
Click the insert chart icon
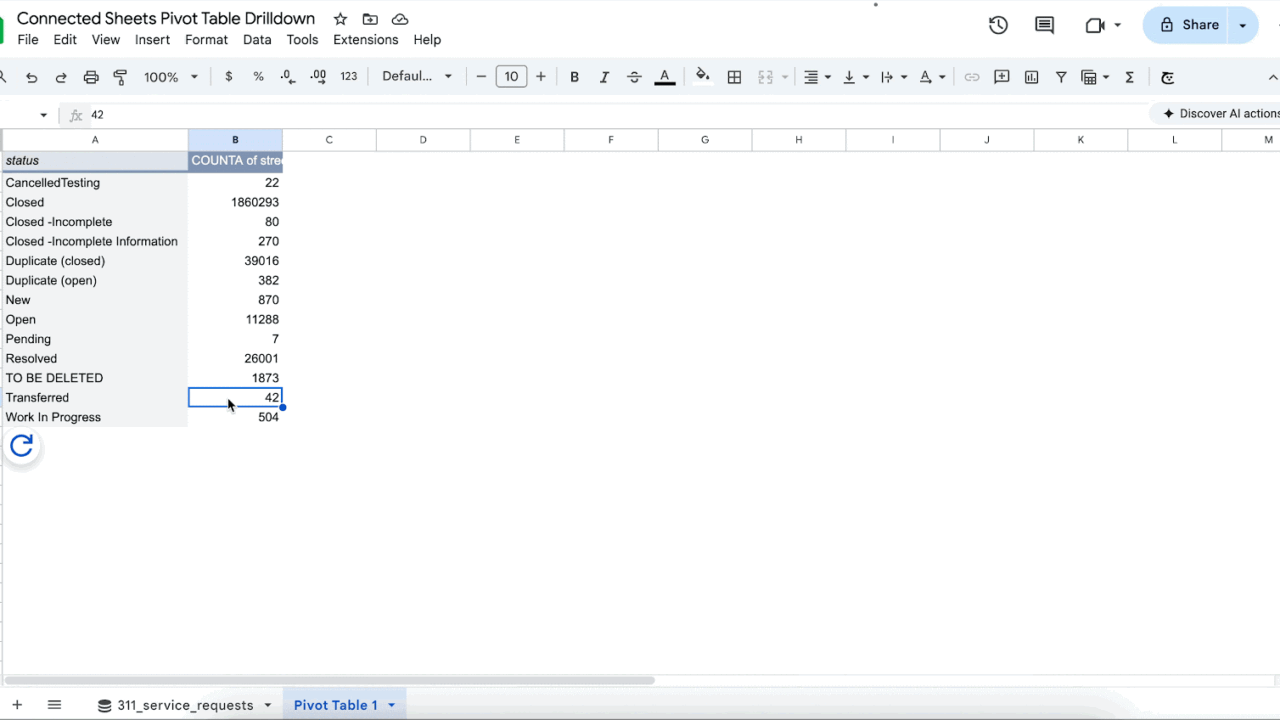tap(1032, 77)
